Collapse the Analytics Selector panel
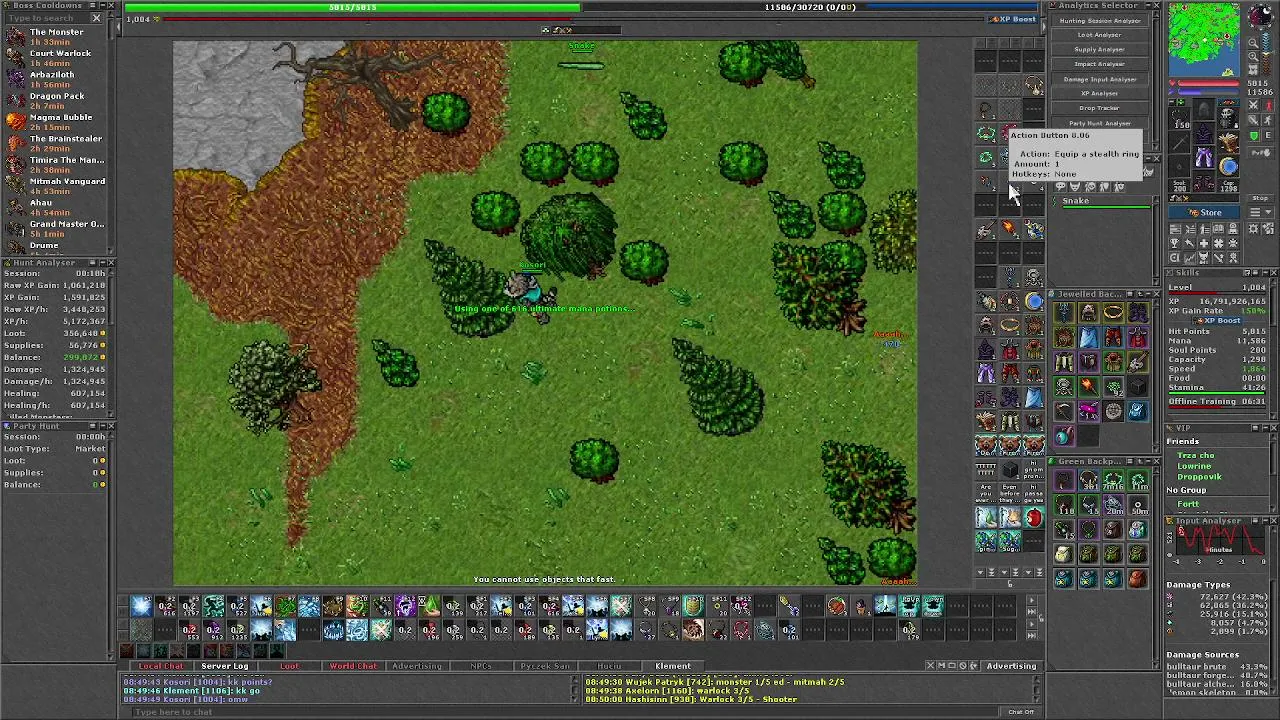The image size is (1280, 720). tap(1146, 6)
